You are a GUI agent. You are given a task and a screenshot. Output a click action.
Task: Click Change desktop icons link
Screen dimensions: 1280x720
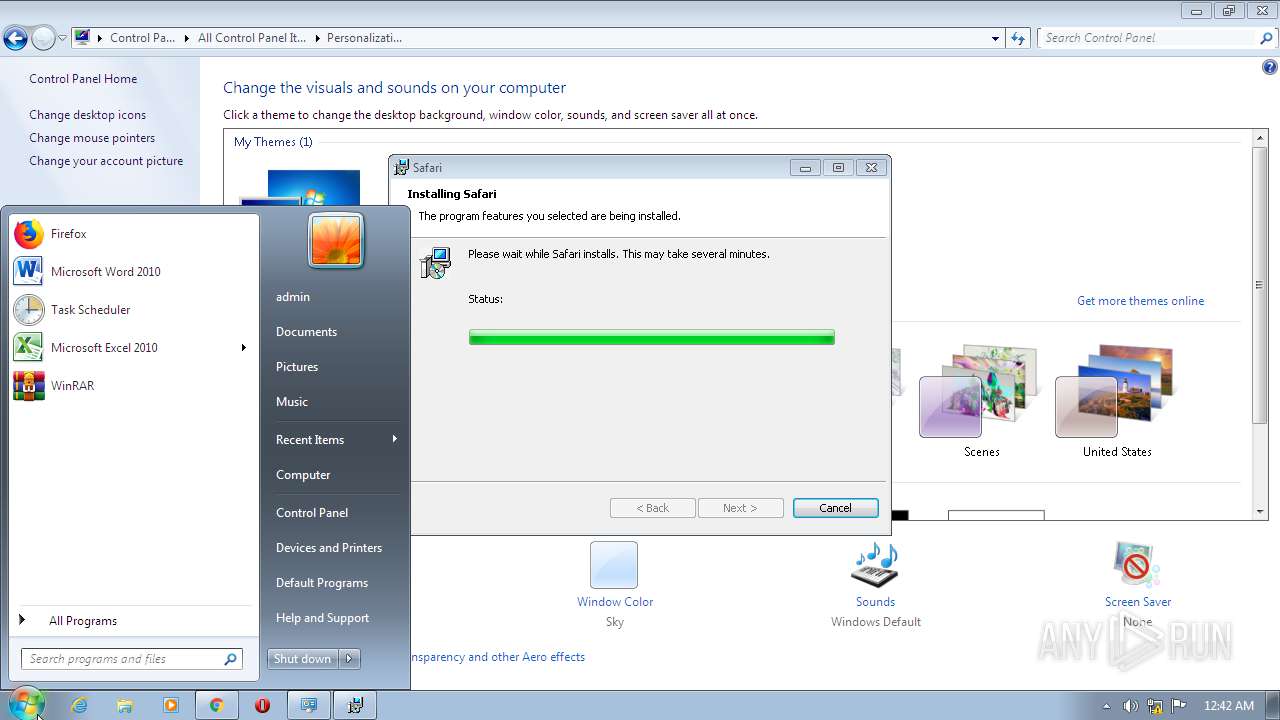87,115
